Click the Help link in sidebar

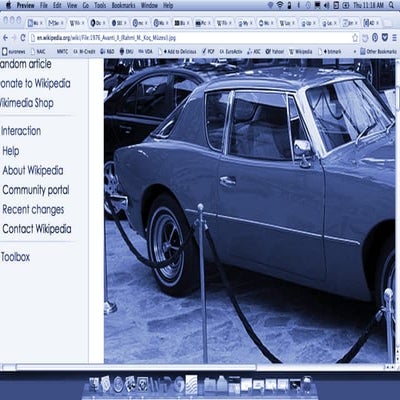pos(11,151)
